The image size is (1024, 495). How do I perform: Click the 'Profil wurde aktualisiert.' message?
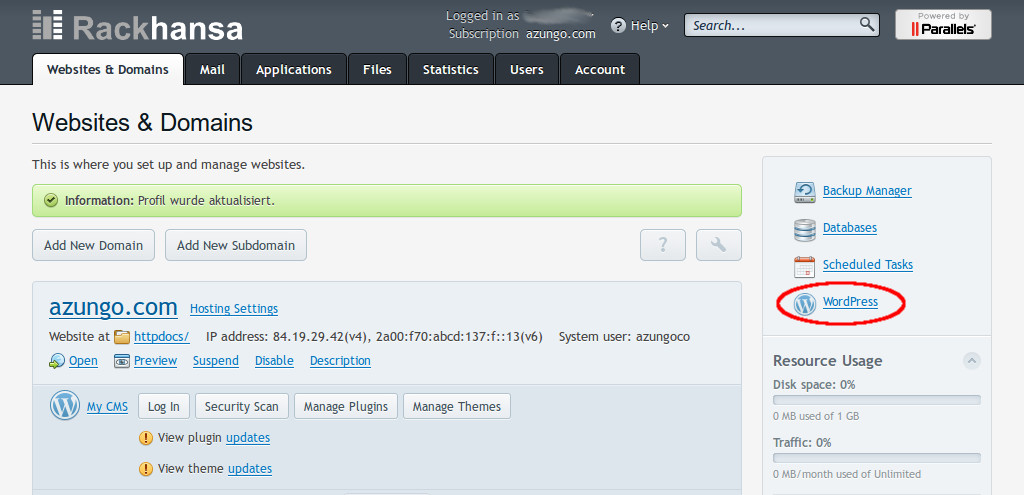pyautogui.click(x=206, y=200)
